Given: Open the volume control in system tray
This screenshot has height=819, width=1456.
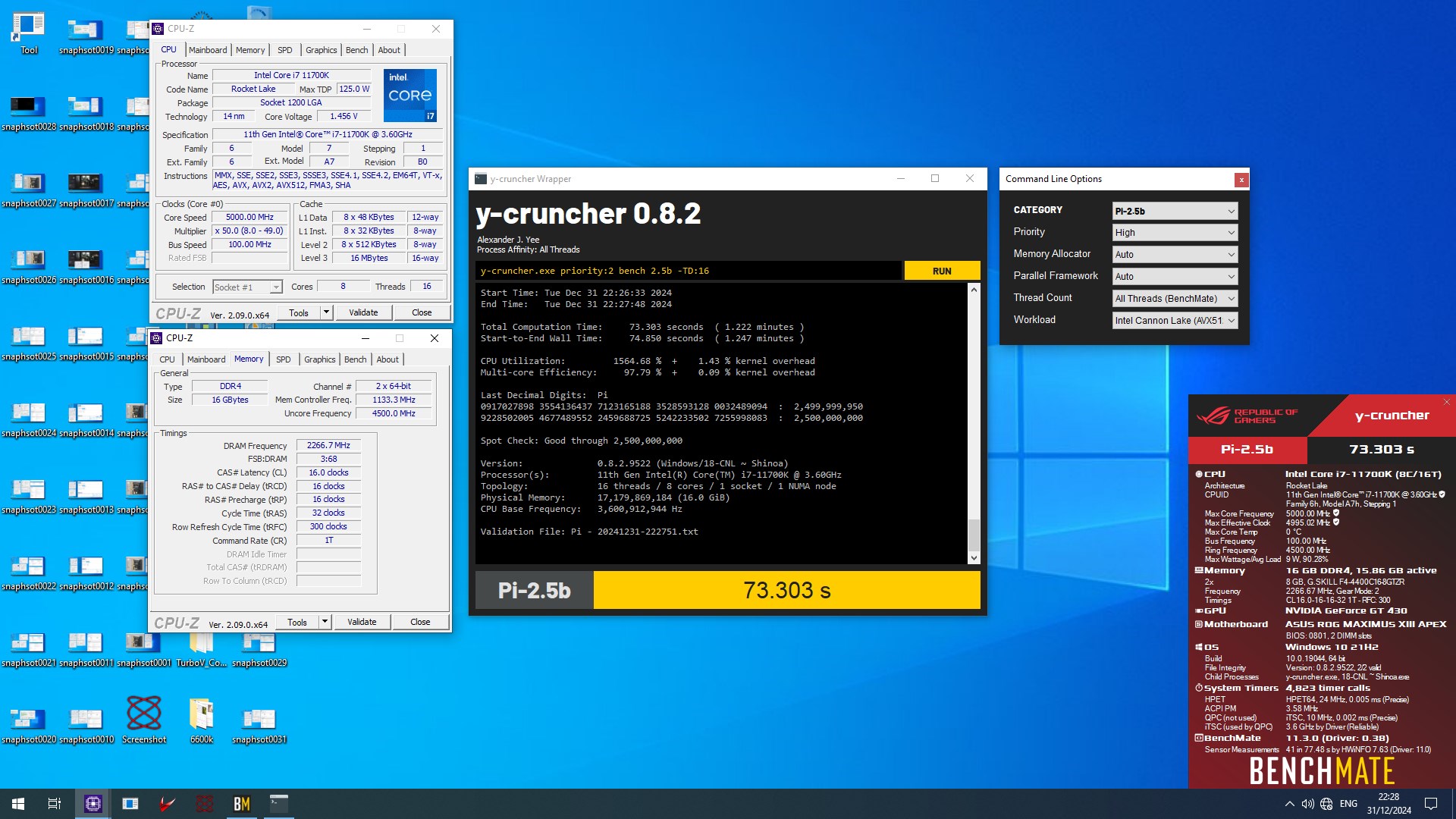Looking at the screenshot, I should 1307,804.
